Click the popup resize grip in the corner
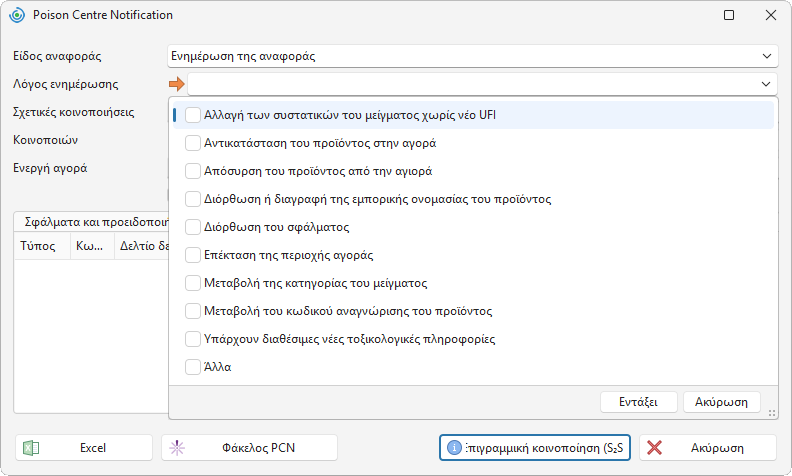 pos(772,413)
